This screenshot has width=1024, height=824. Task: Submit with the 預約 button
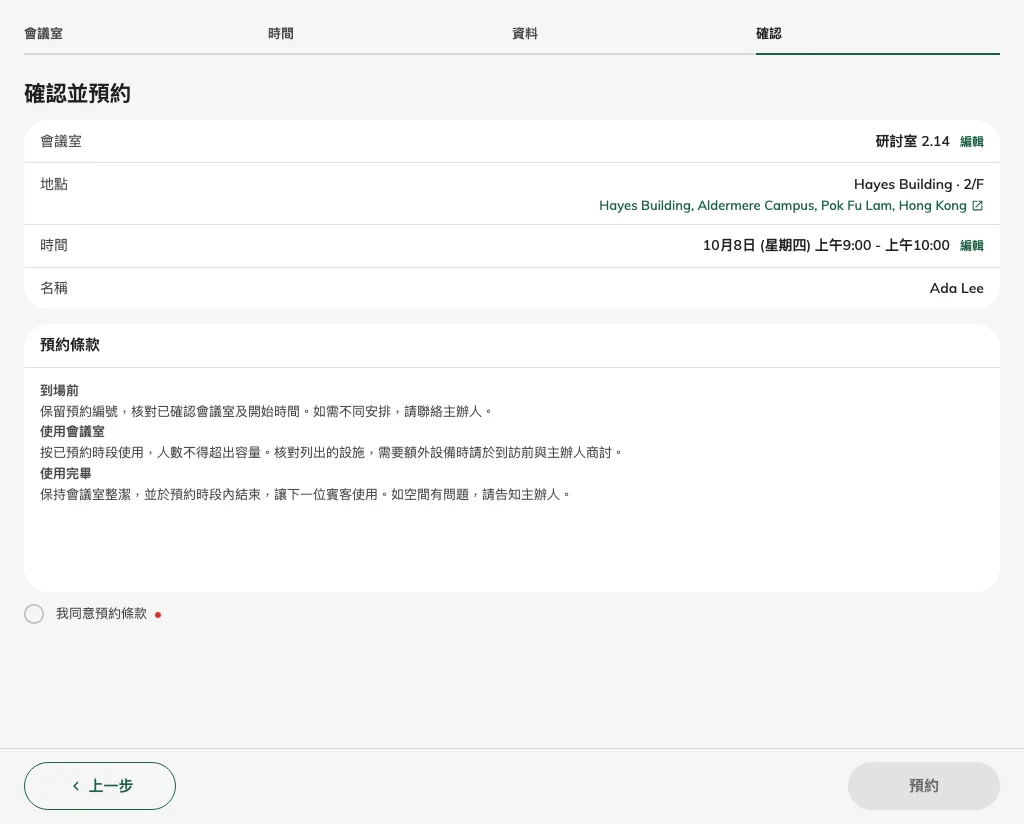point(923,786)
